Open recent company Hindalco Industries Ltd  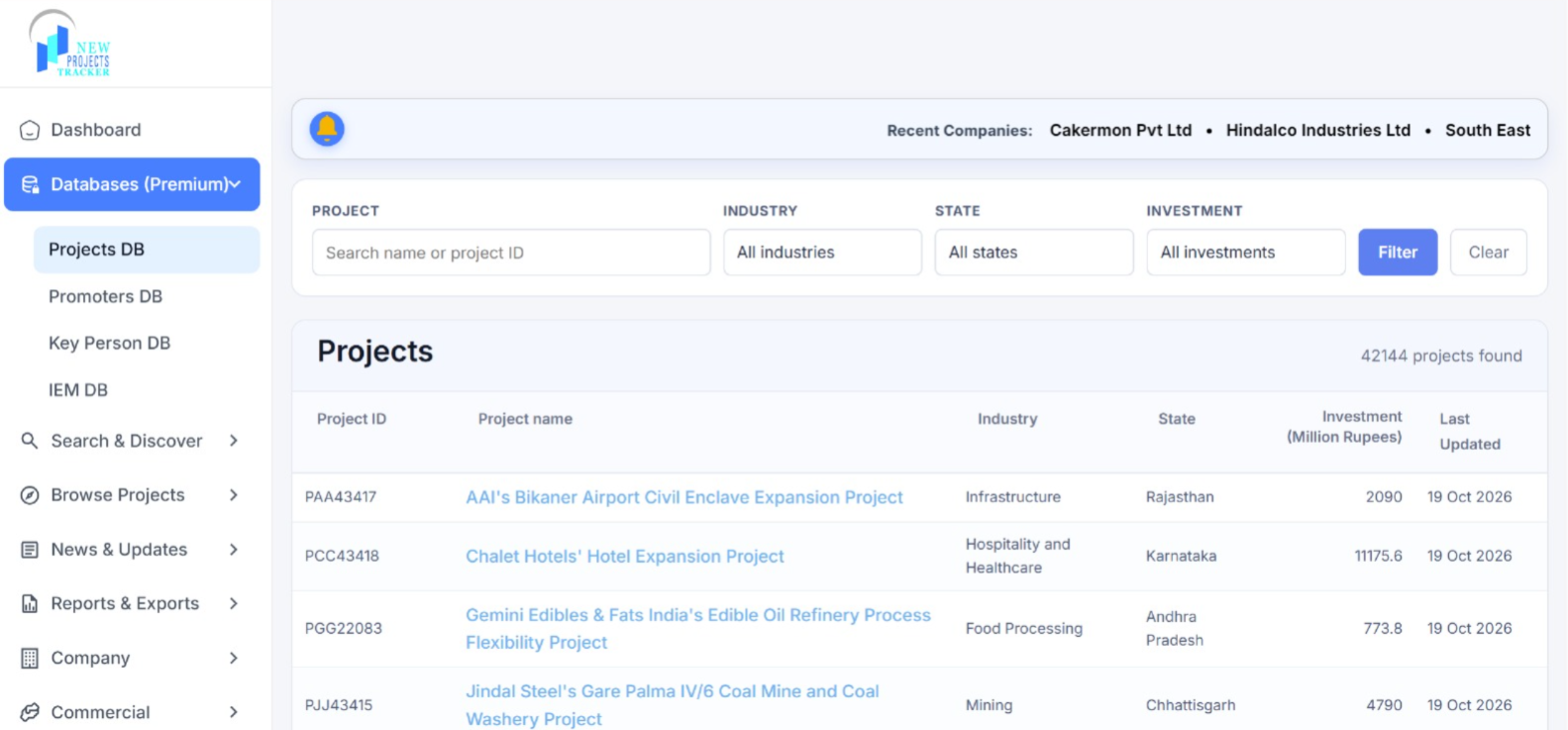1317,130
